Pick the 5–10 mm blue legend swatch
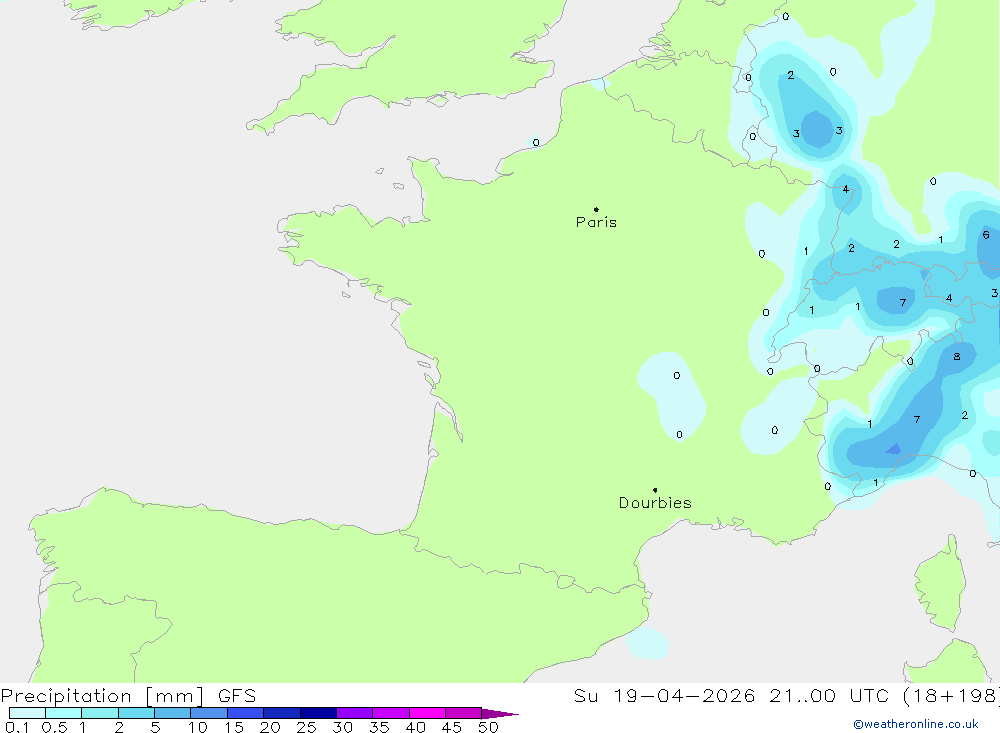1000x733 pixels. tap(173, 713)
